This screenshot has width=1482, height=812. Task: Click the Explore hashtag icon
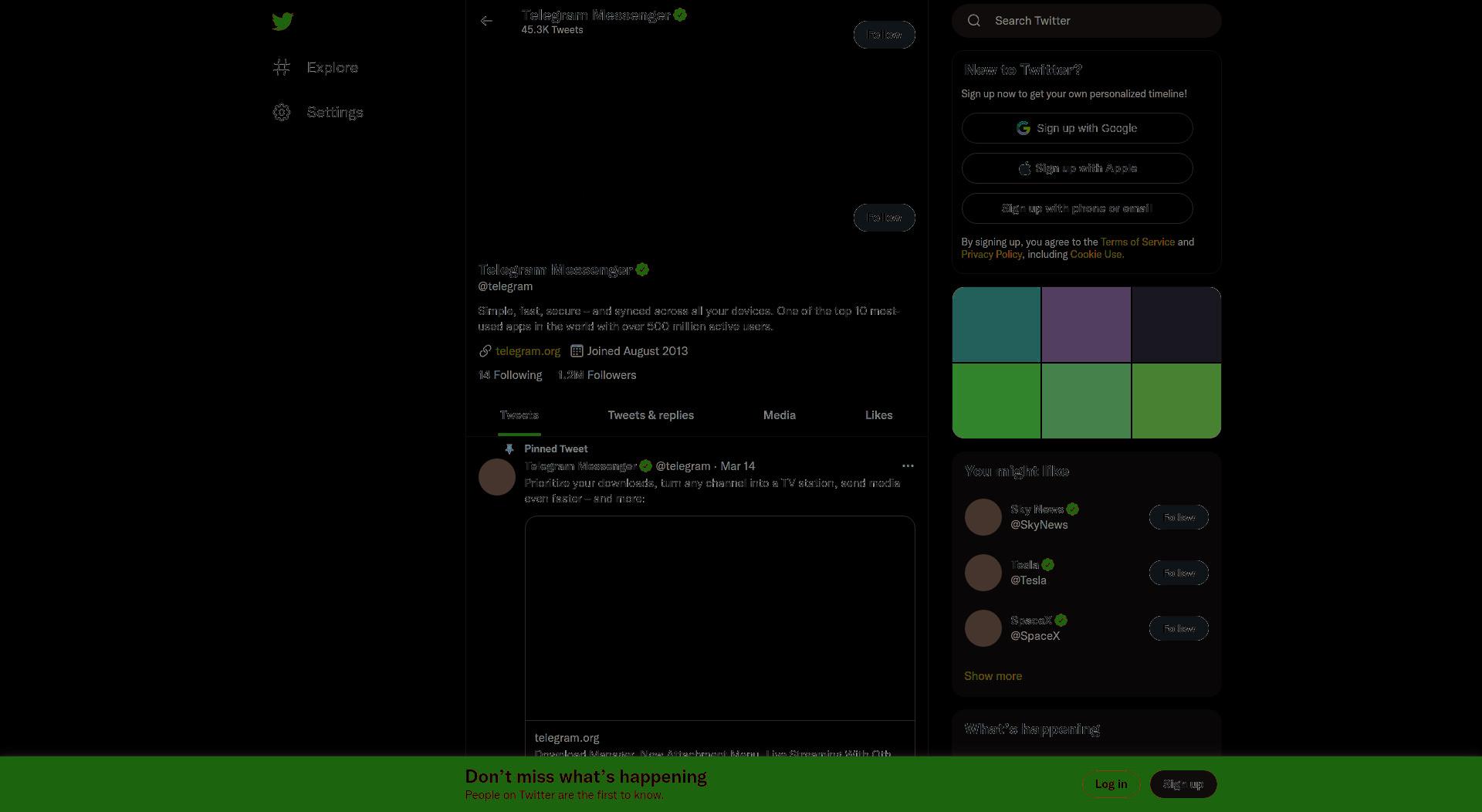tap(282, 68)
